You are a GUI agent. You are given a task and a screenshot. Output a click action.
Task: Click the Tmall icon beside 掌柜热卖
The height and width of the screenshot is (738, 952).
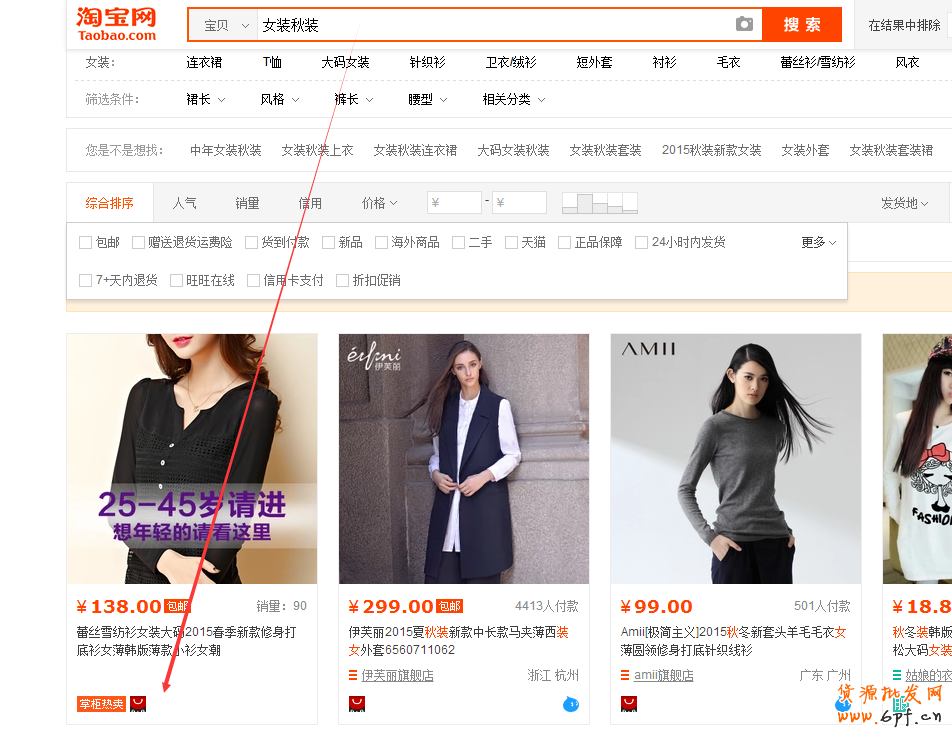click(138, 704)
